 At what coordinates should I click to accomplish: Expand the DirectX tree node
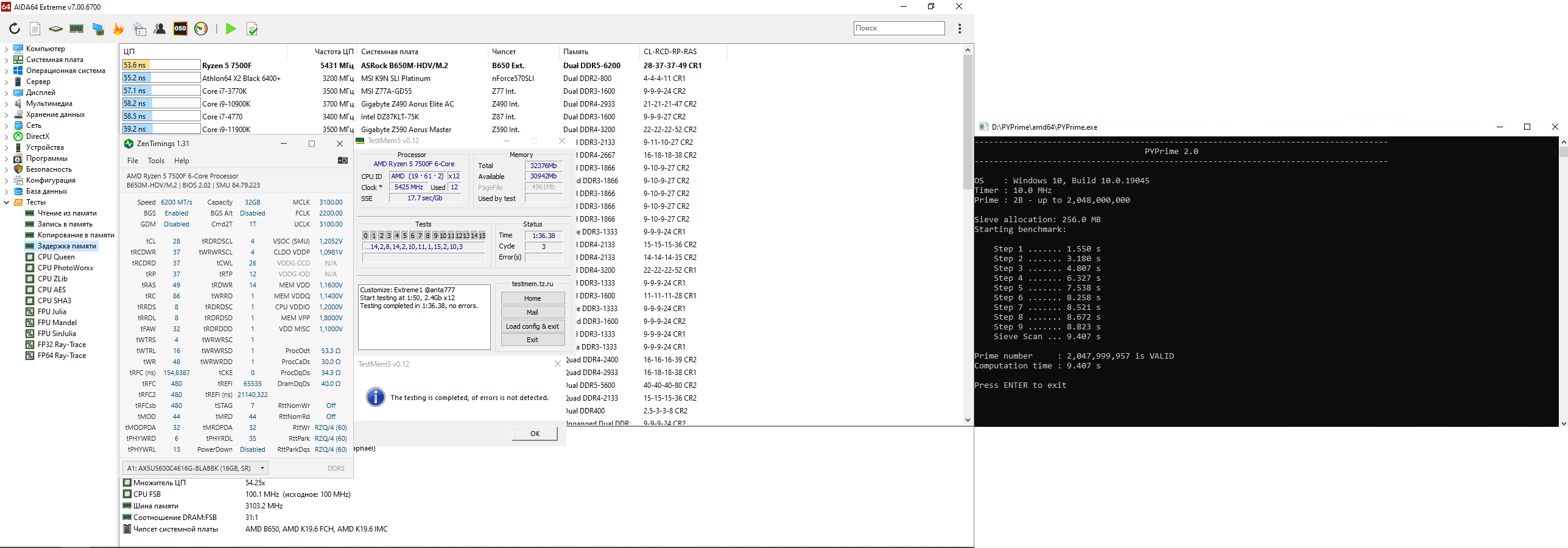point(6,136)
